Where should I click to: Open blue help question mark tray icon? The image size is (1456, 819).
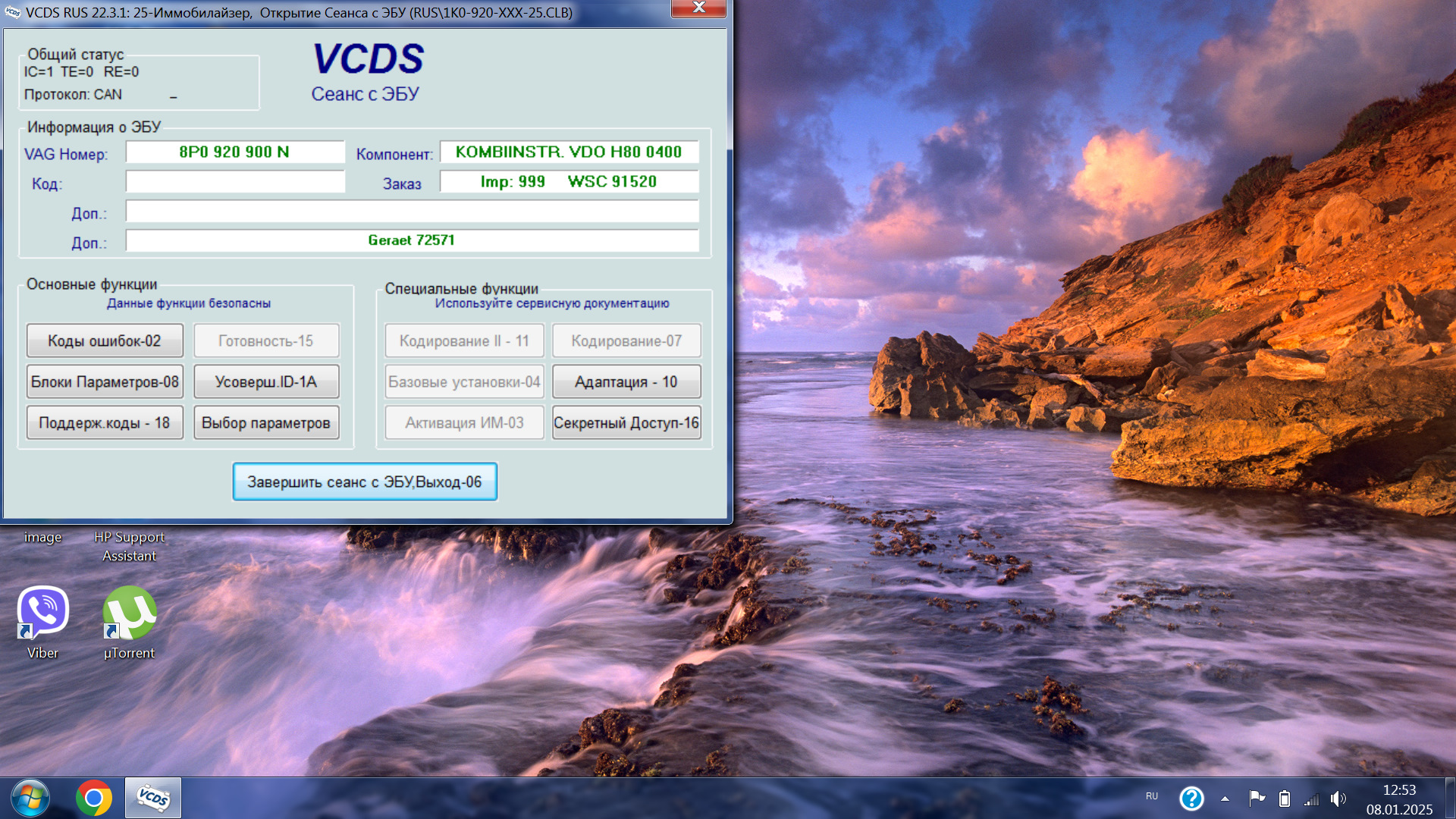point(1191,798)
